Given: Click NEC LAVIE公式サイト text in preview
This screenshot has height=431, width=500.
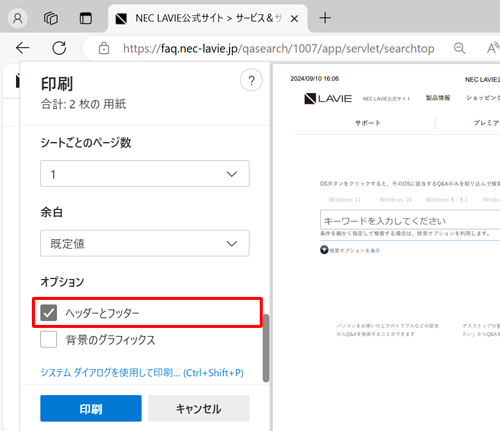Looking at the screenshot, I should point(387,99).
